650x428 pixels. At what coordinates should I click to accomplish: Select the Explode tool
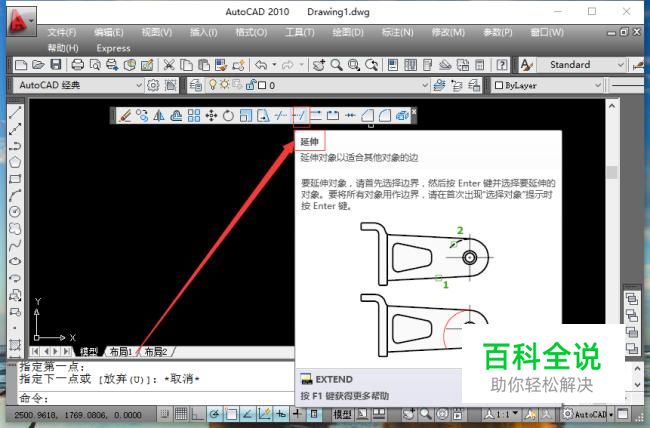click(x=402, y=115)
